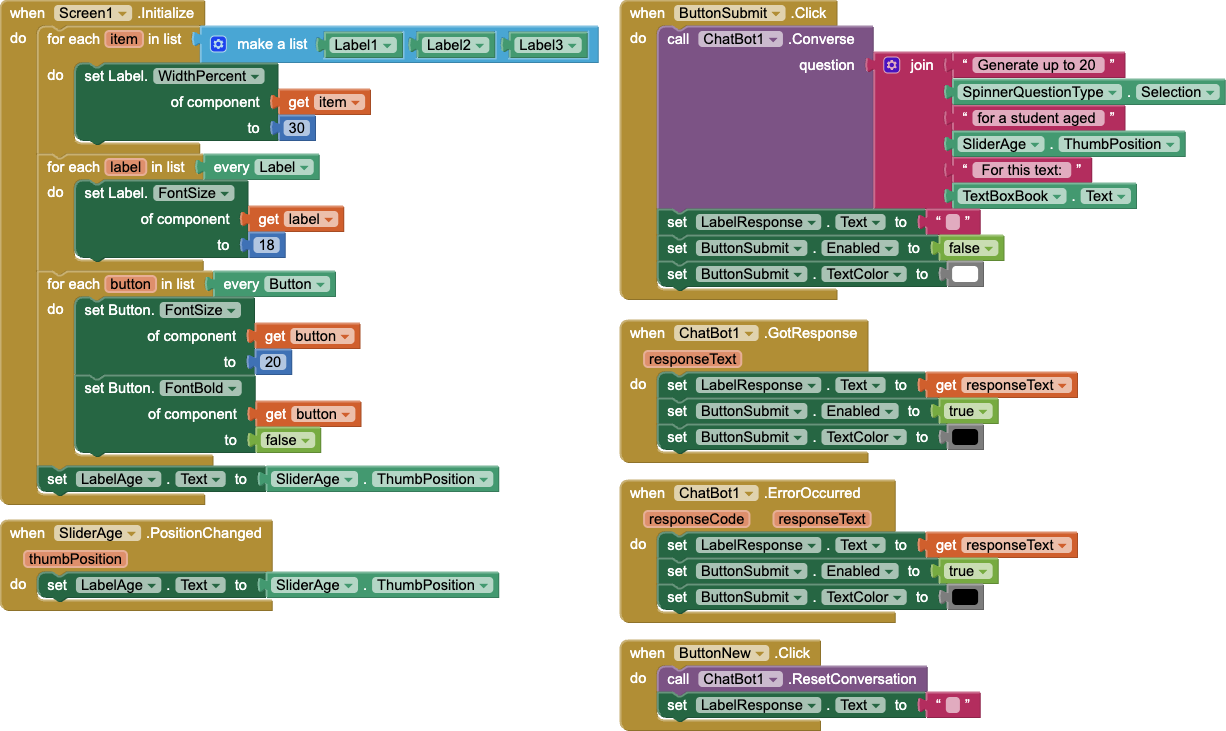This screenshot has height=731, width=1226.
Task: Open the 'get item' variable dropdown
Action: [338, 102]
